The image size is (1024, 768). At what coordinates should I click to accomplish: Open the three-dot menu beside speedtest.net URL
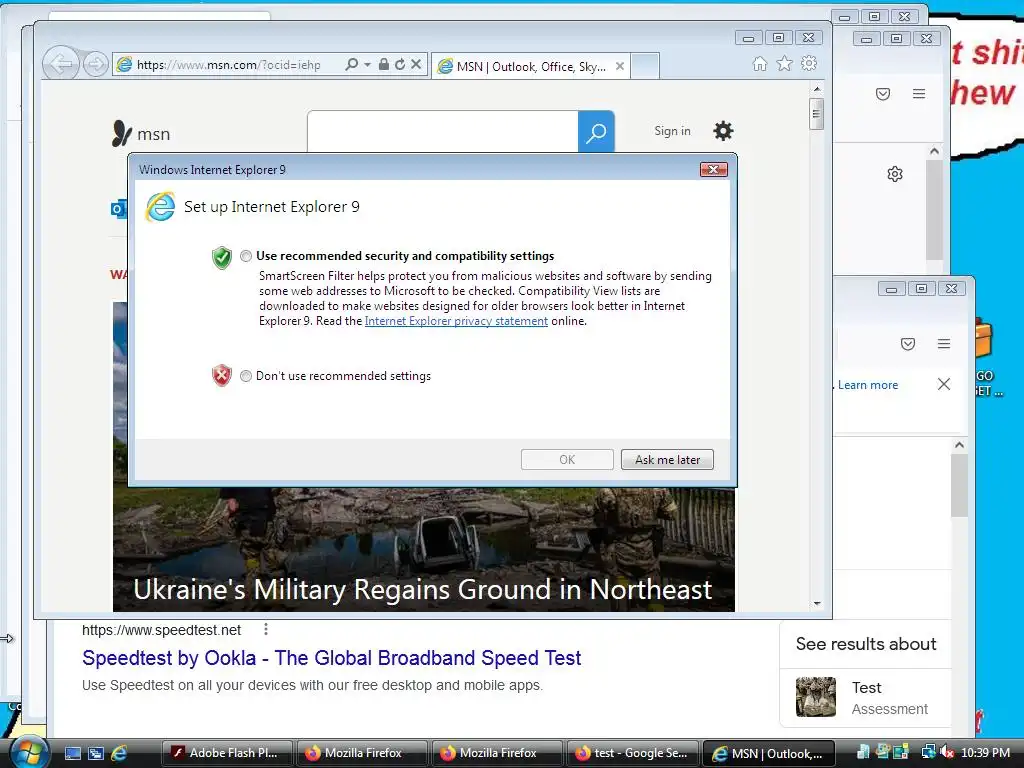point(265,629)
